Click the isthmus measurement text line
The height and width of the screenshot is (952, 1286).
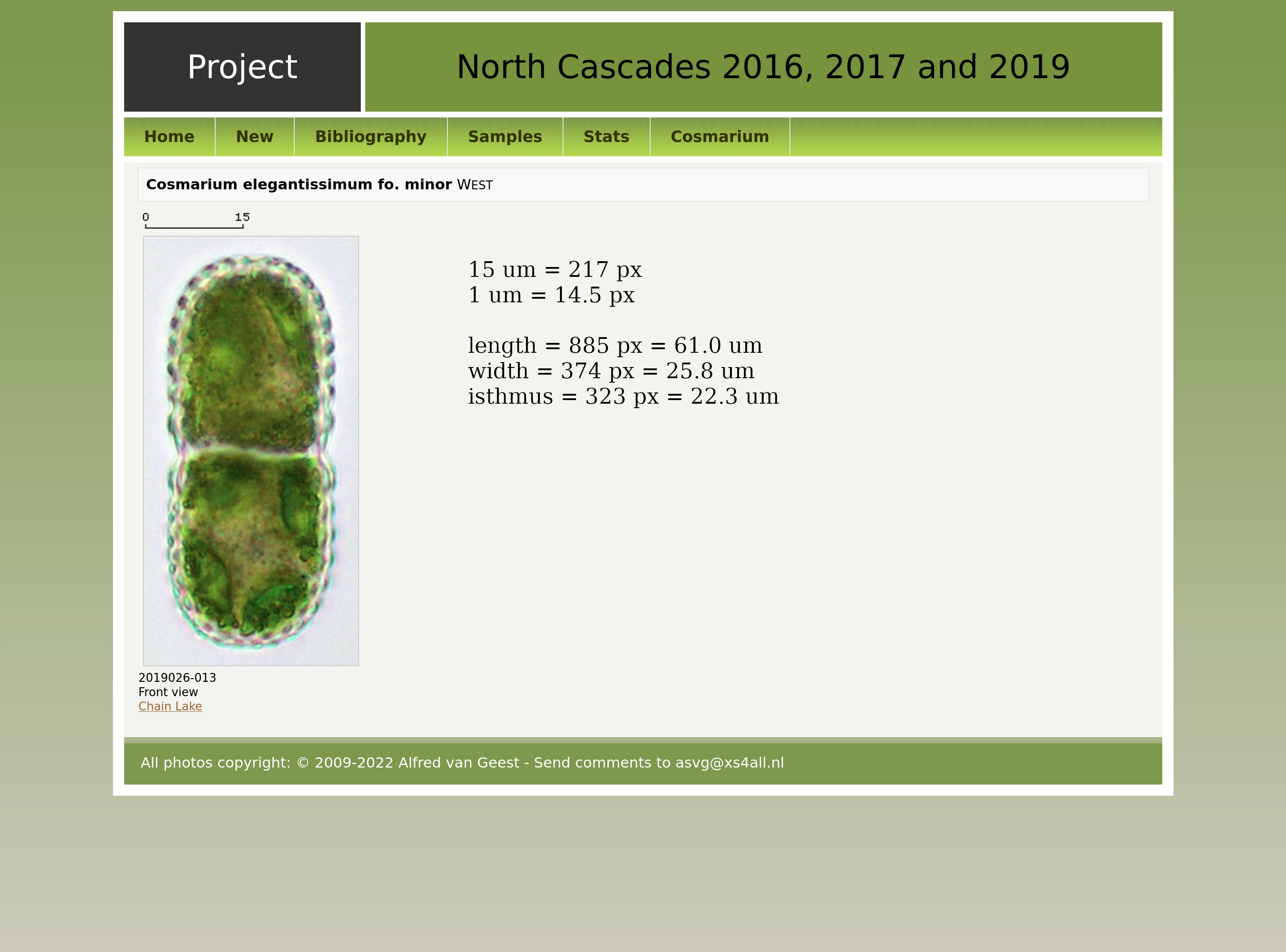tap(623, 397)
